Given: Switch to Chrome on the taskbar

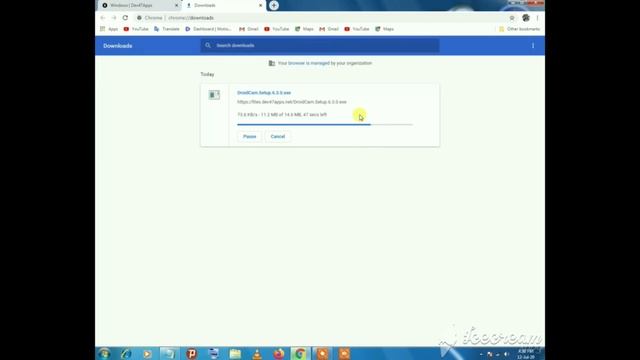Looking at the screenshot, I should [300, 353].
